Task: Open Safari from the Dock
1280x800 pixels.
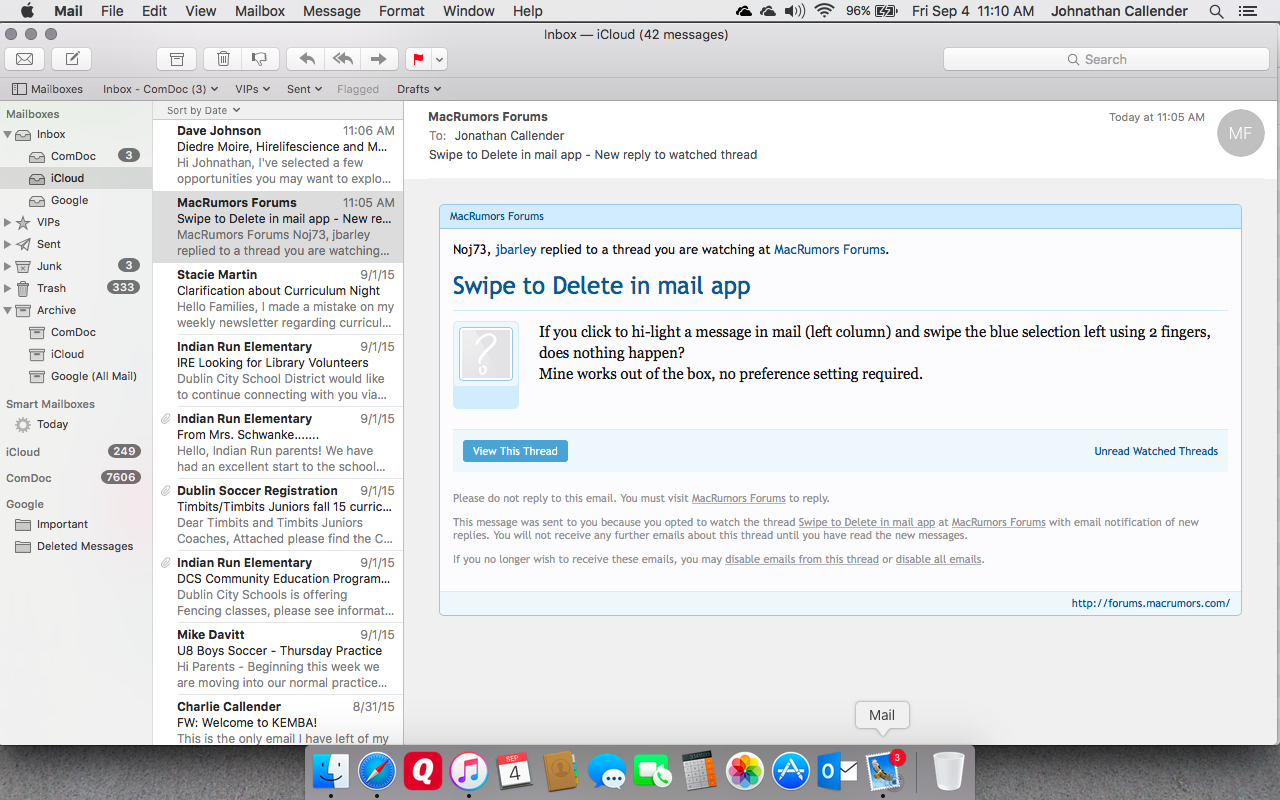Action: (x=377, y=771)
